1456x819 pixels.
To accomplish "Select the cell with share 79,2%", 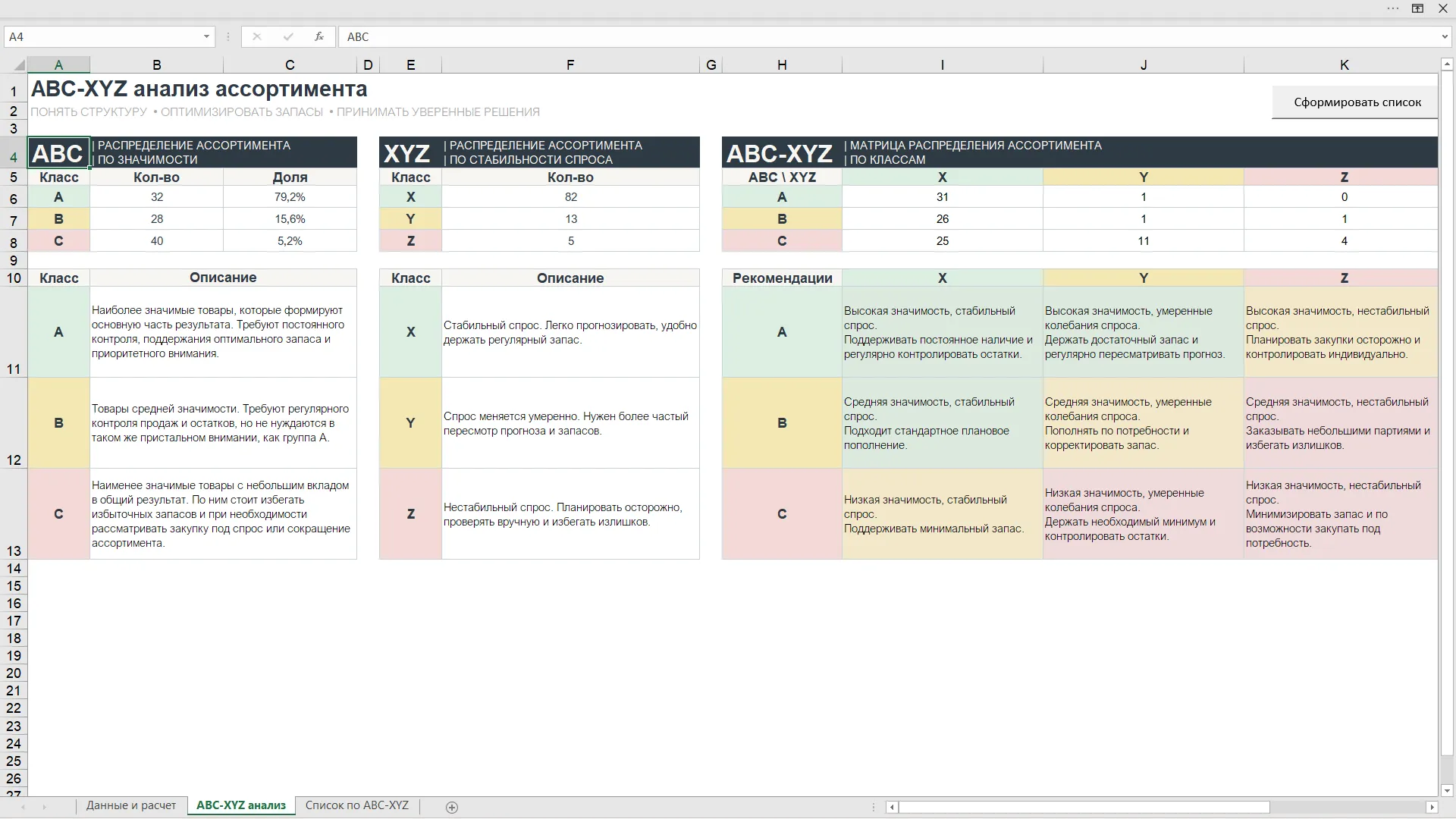I will point(290,197).
